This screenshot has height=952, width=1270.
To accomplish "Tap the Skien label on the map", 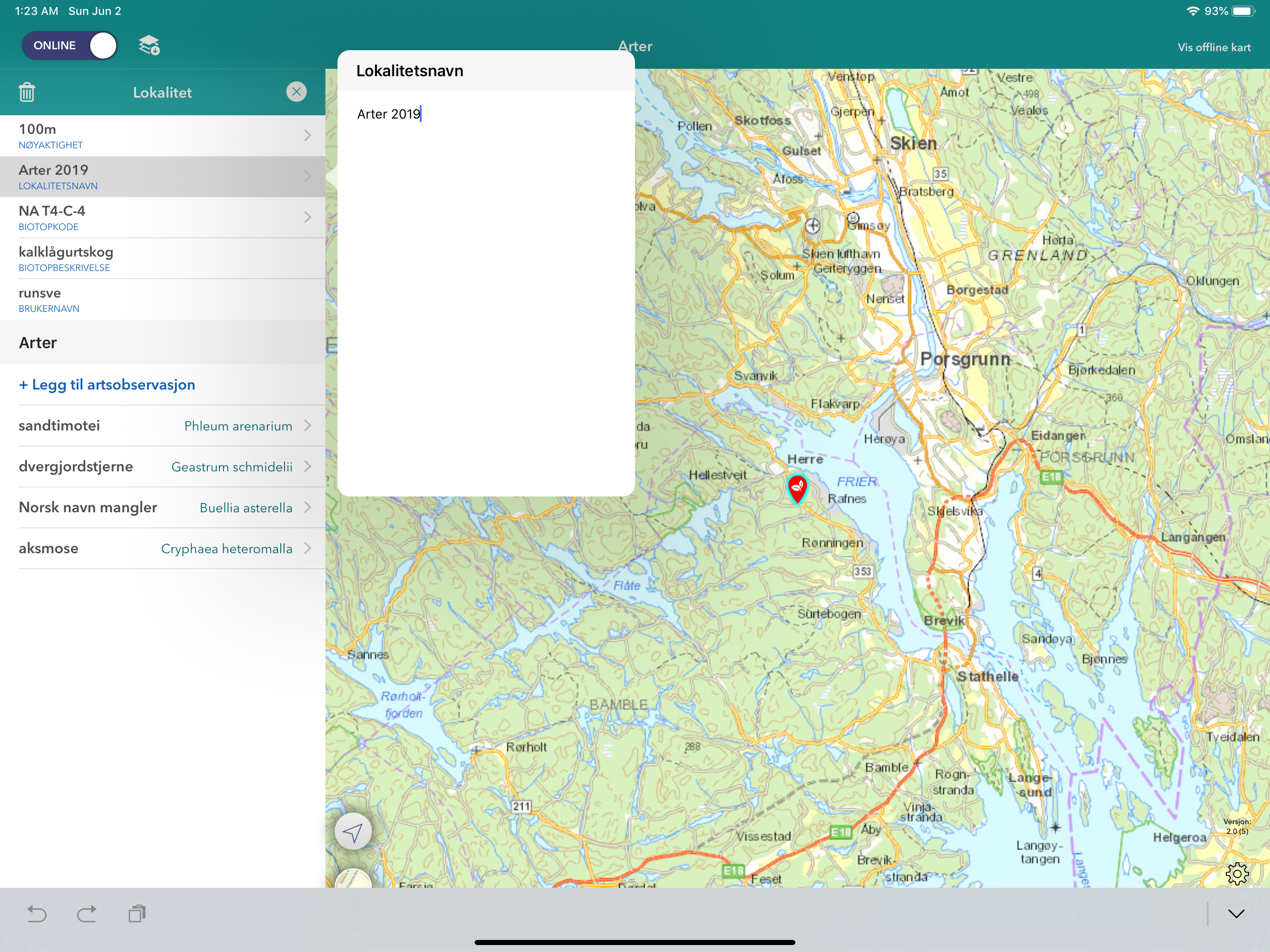I will (x=913, y=144).
